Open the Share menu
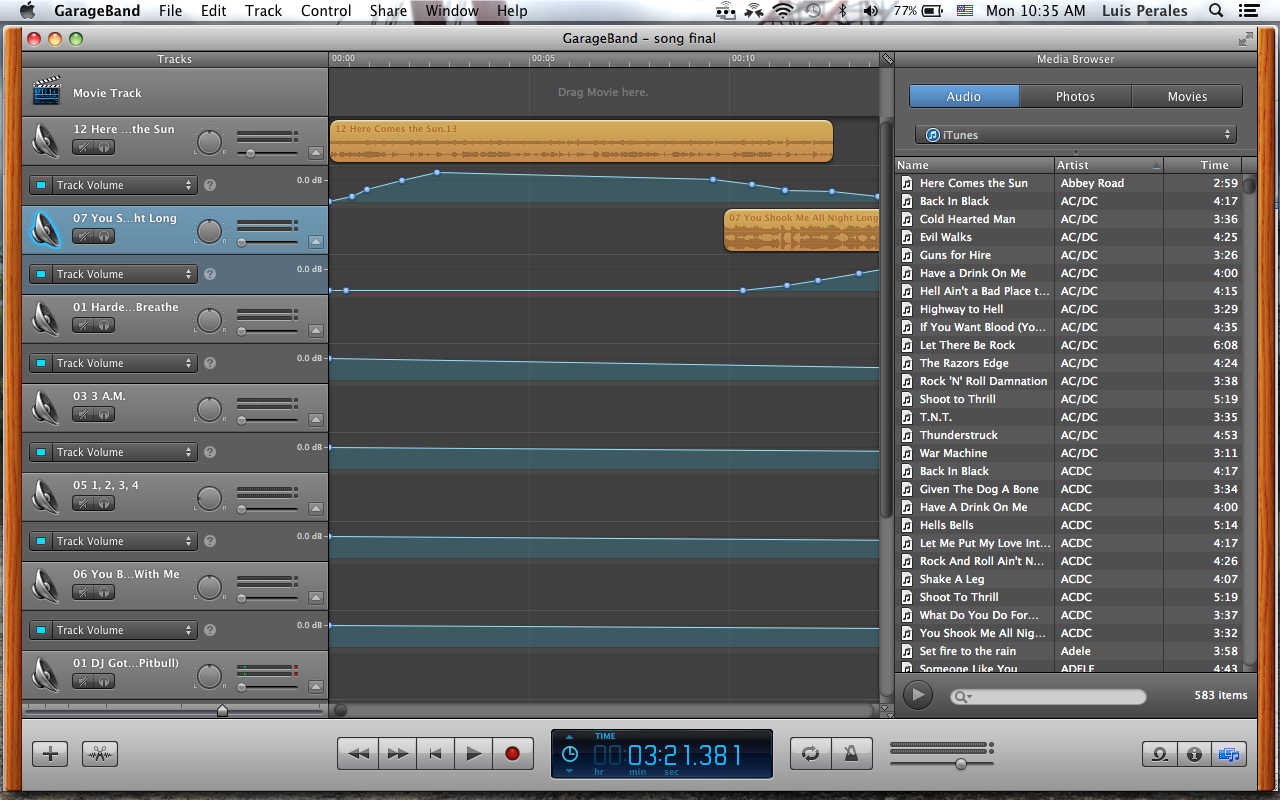The width and height of the screenshot is (1280, 800). coord(388,11)
